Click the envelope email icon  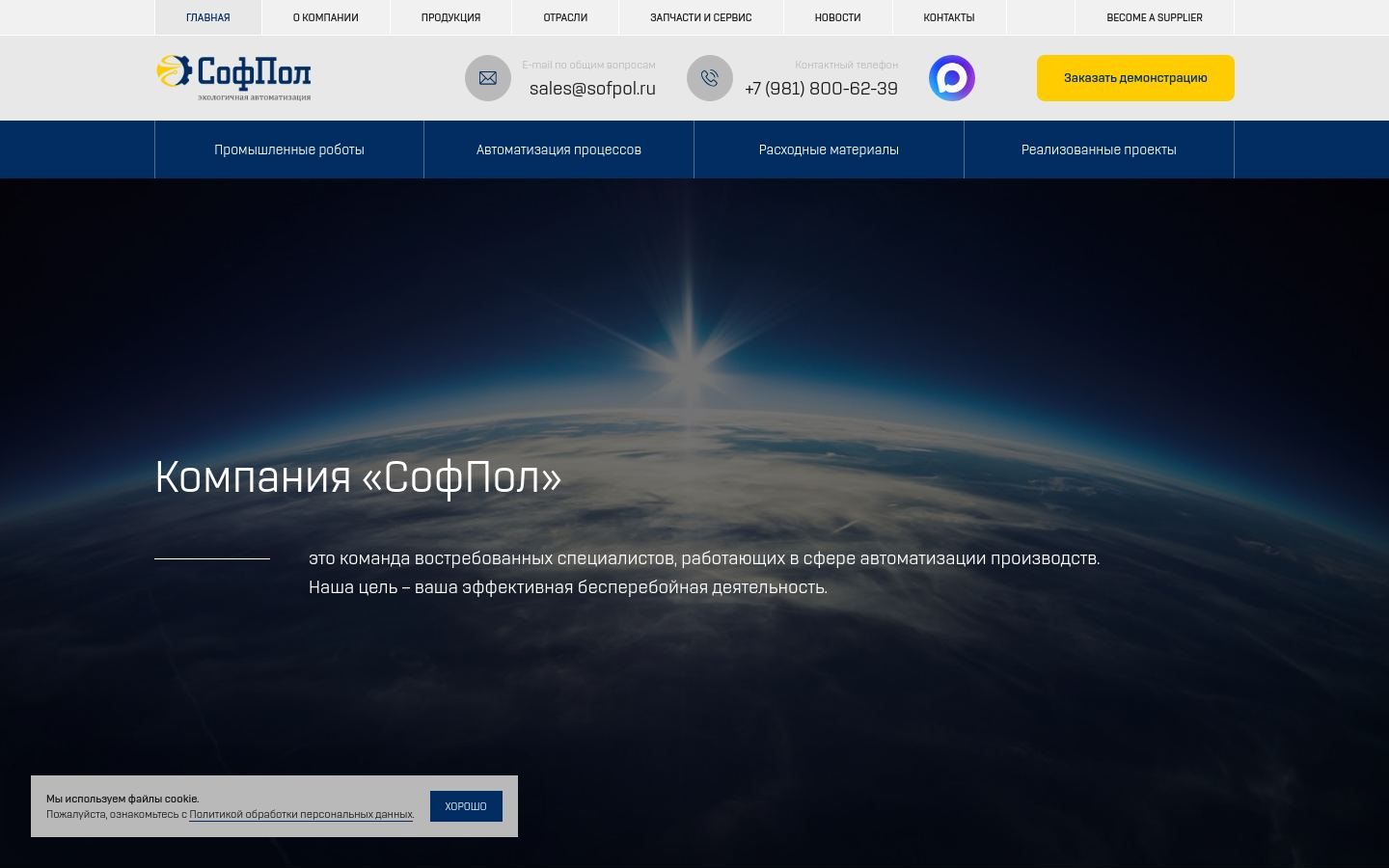(x=488, y=78)
